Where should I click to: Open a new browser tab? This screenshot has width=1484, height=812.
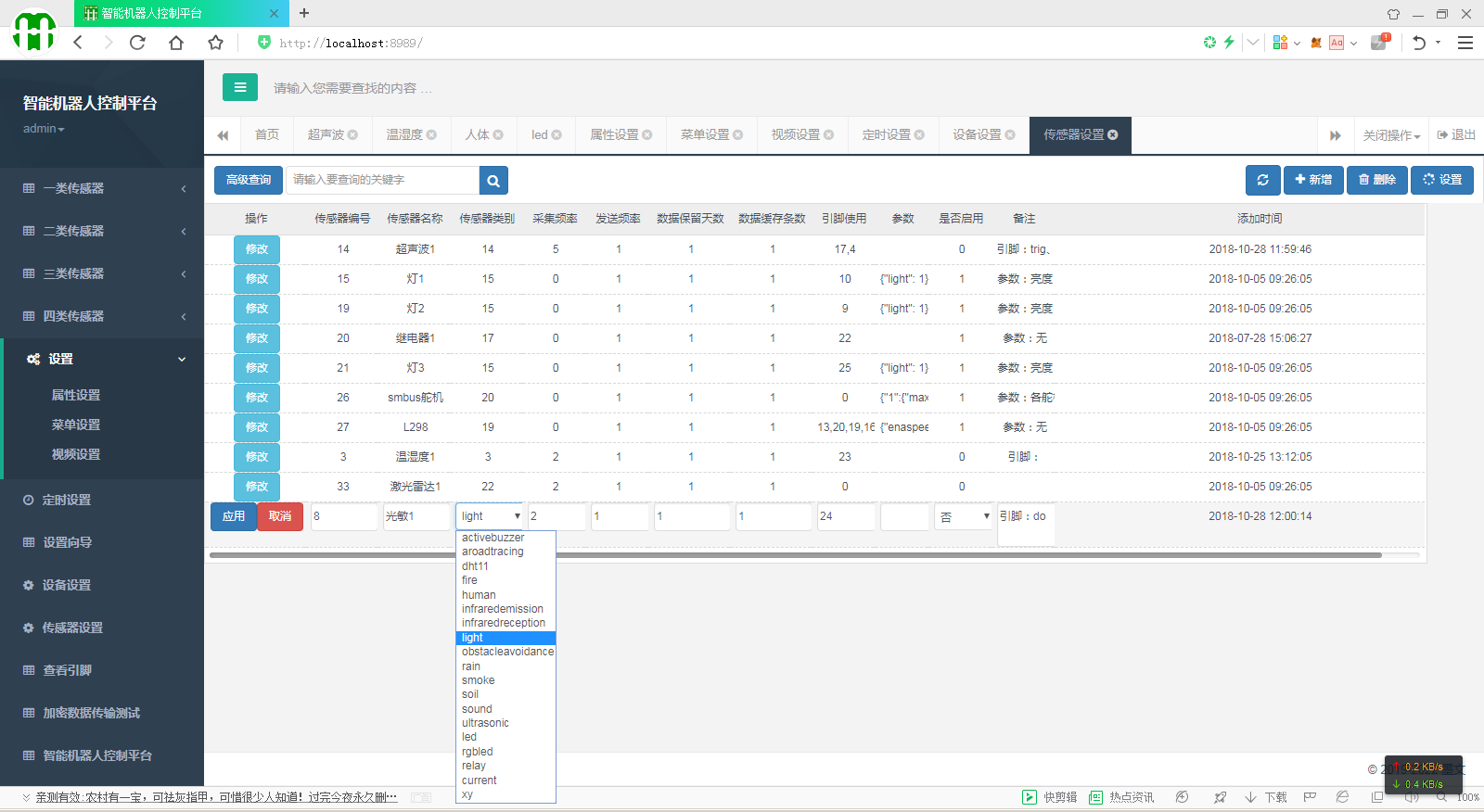point(304,13)
